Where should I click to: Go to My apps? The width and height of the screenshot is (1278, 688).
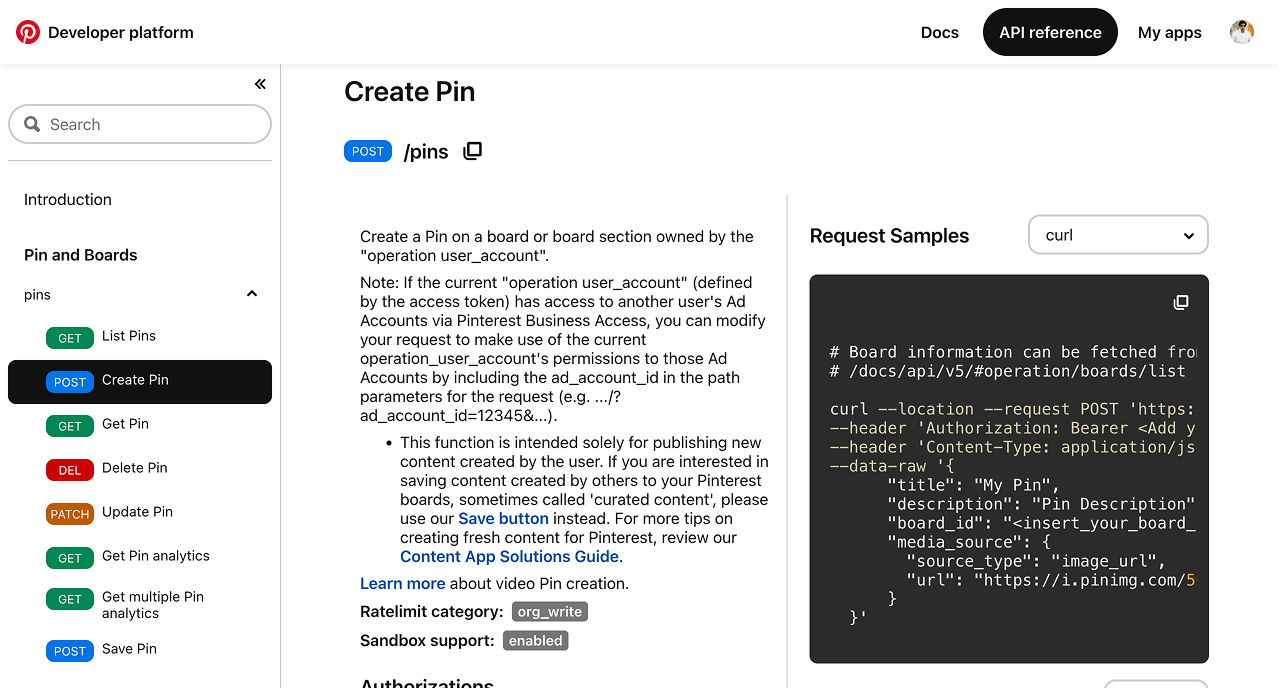[x=1170, y=32]
